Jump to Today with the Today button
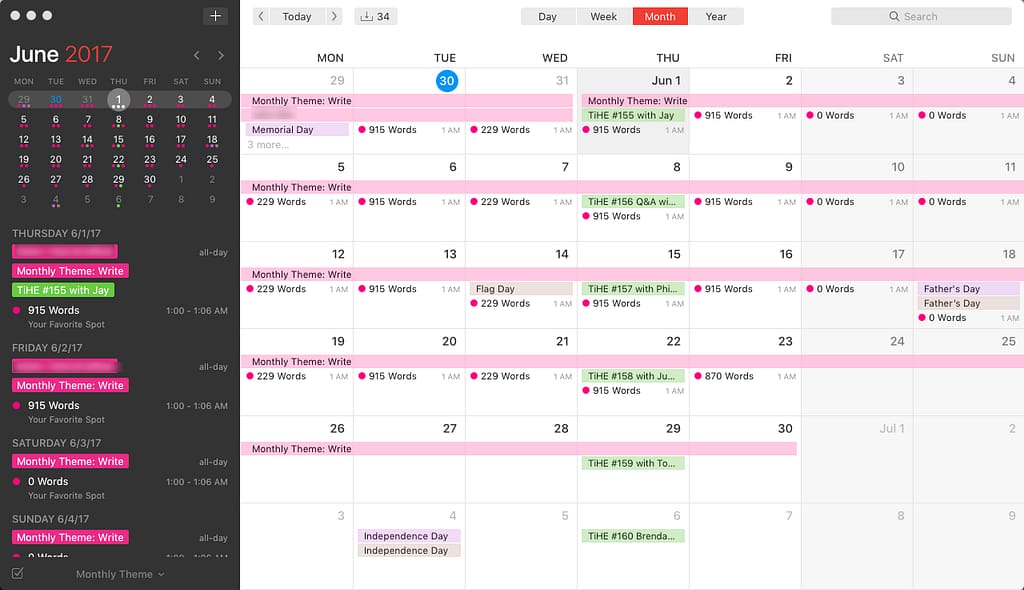The height and width of the screenshot is (590, 1024). coord(296,16)
